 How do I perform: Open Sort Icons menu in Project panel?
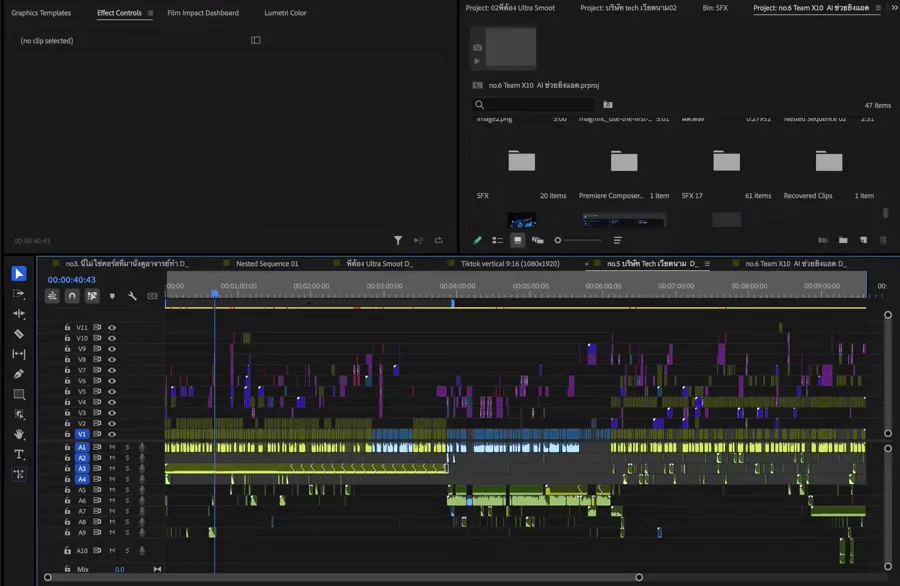[618, 240]
